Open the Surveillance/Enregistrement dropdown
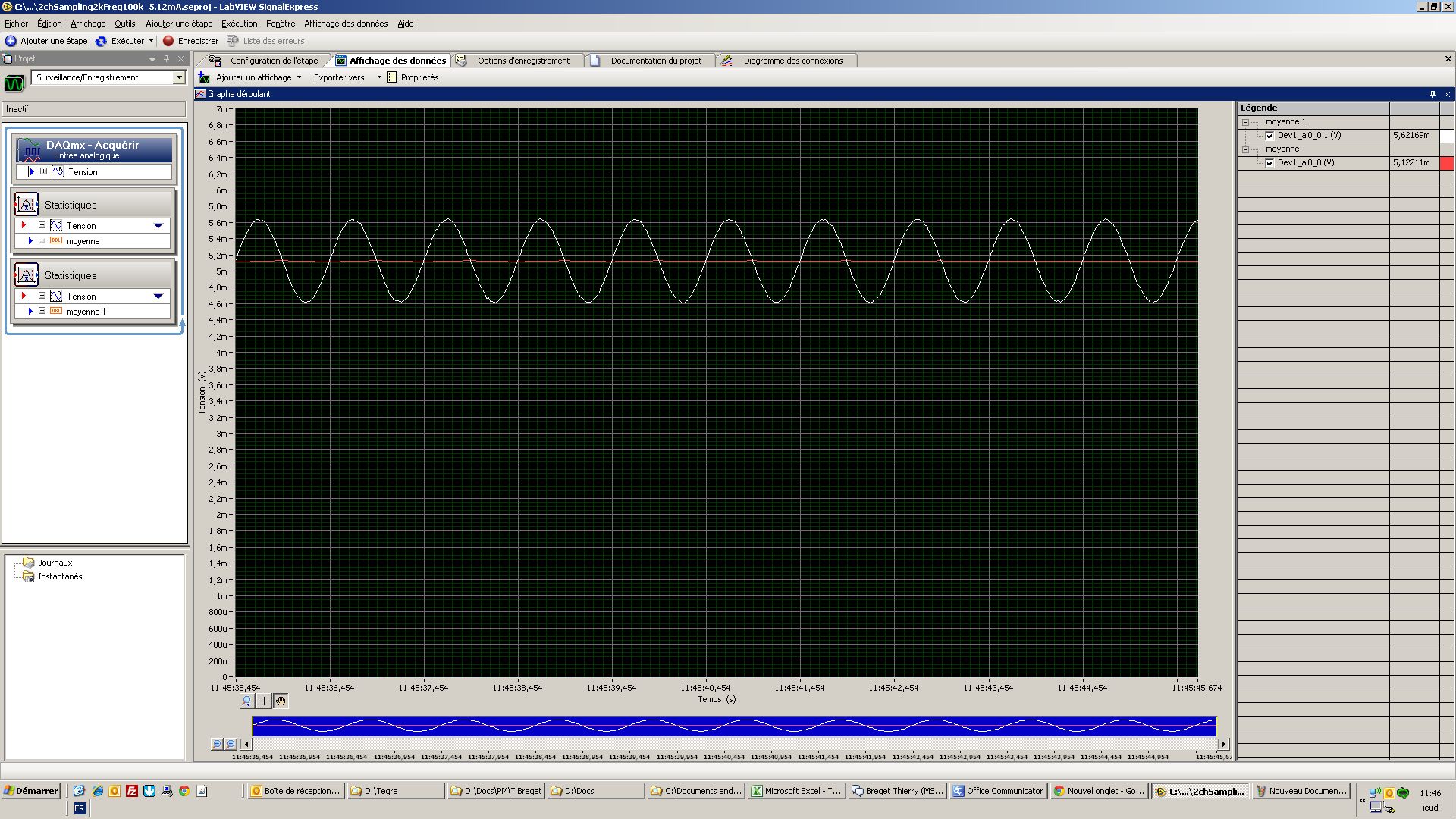Screen dimensions: 1456x819 pyautogui.click(x=179, y=77)
